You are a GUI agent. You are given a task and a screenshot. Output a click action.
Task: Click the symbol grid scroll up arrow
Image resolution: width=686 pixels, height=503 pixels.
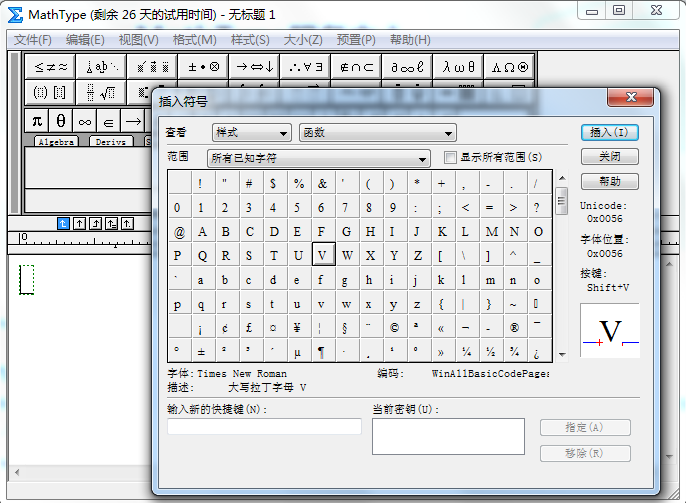(x=562, y=178)
